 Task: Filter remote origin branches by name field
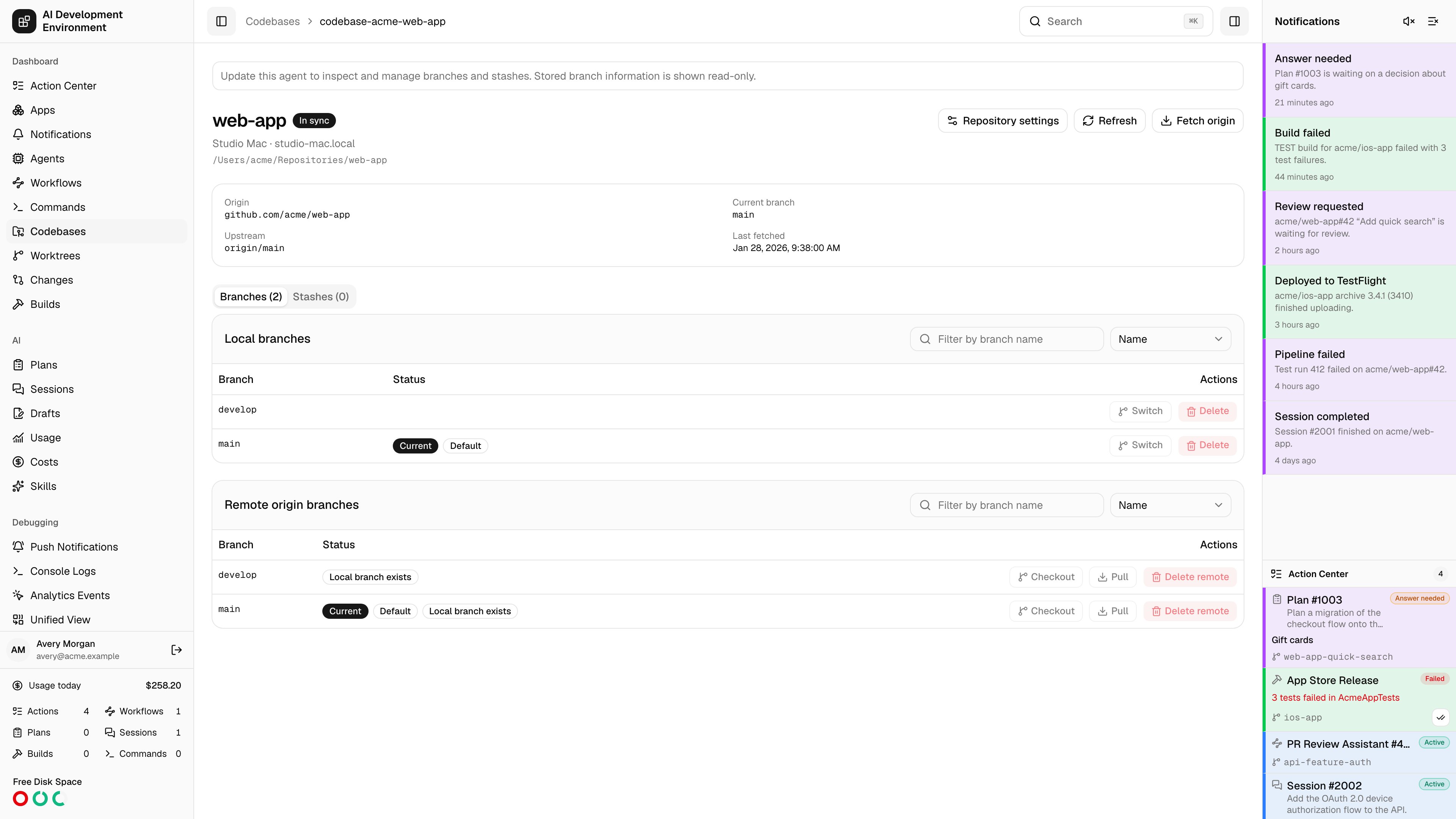[x=1007, y=505]
